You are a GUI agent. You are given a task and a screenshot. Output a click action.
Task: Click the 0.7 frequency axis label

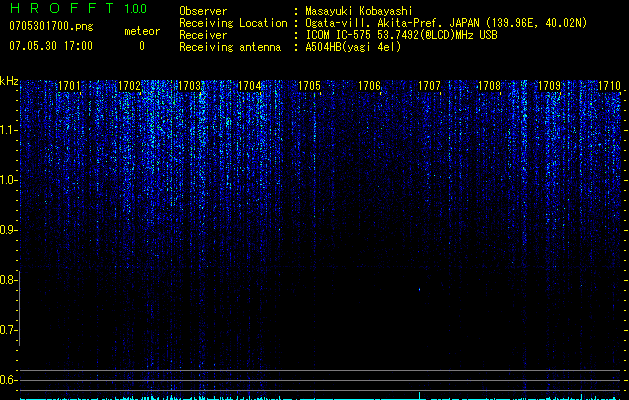point(8,330)
